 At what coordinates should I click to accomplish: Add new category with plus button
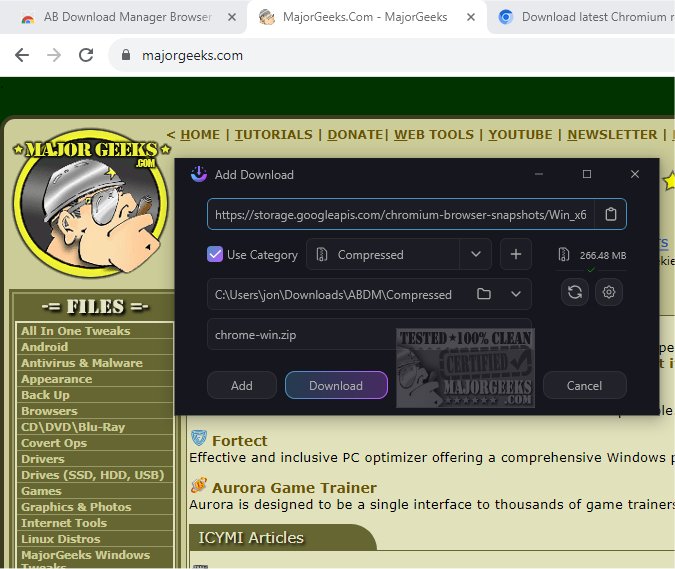(516, 254)
